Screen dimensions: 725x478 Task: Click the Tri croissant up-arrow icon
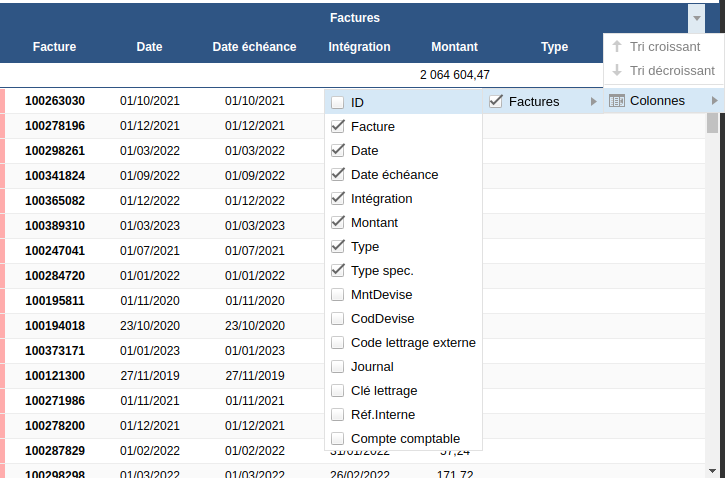(x=617, y=46)
